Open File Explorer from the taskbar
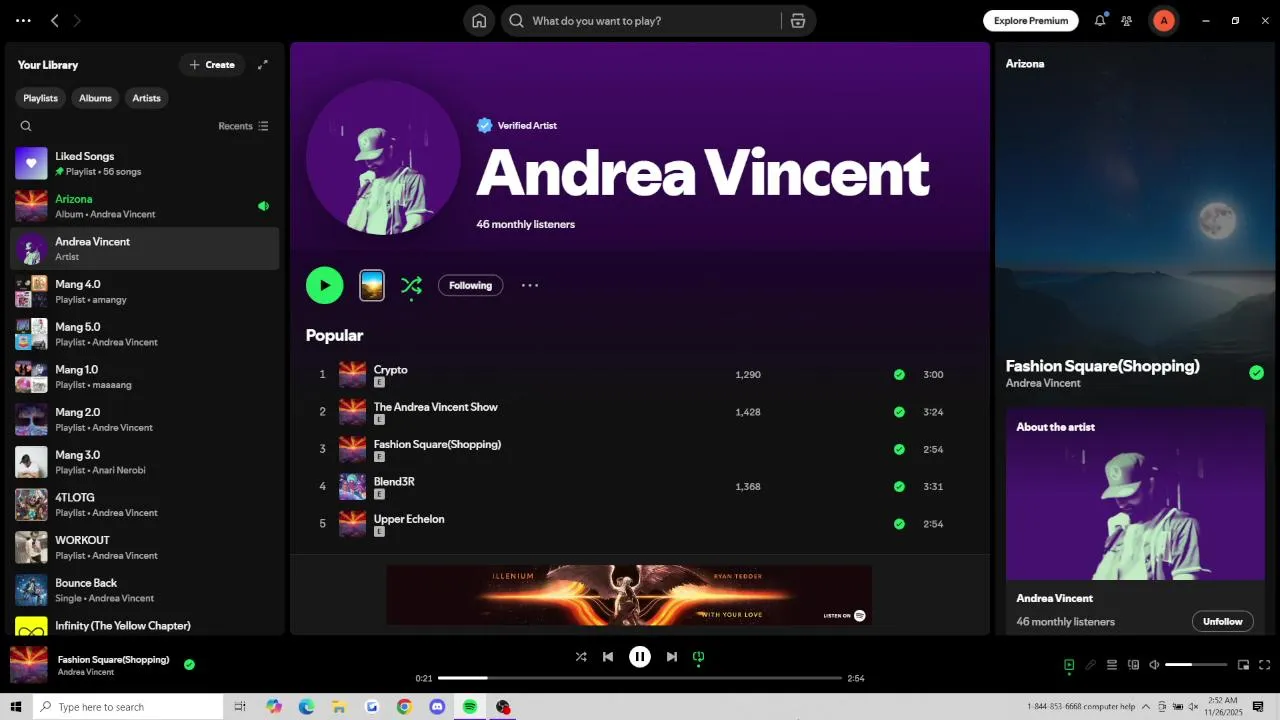 339,707
